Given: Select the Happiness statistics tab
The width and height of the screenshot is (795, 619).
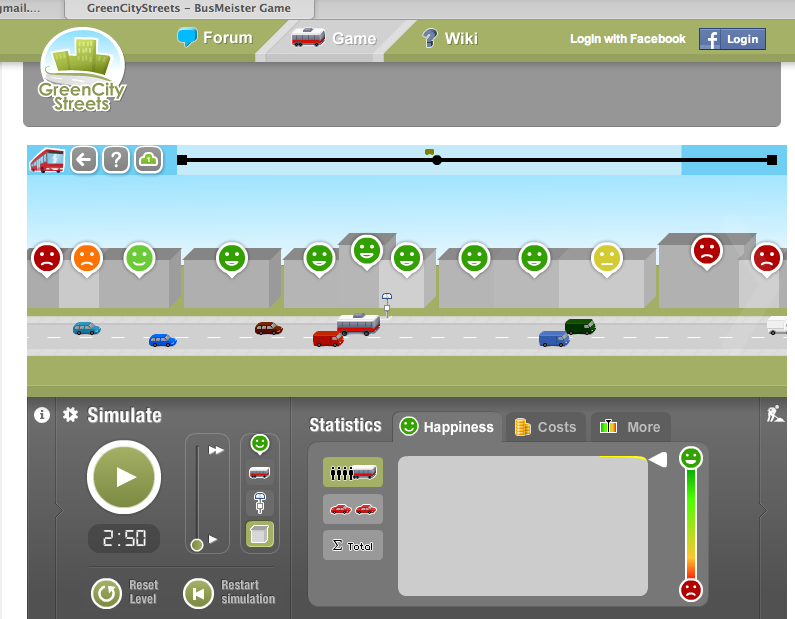Looking at the screenshot, I should (447, 427).
